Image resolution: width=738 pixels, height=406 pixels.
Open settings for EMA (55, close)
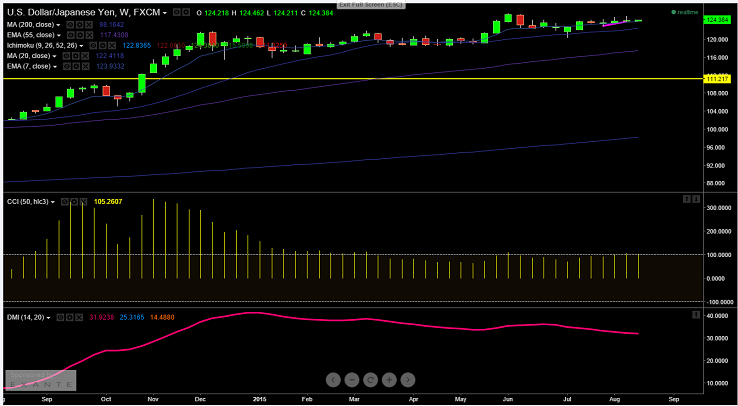coord(80,35)
